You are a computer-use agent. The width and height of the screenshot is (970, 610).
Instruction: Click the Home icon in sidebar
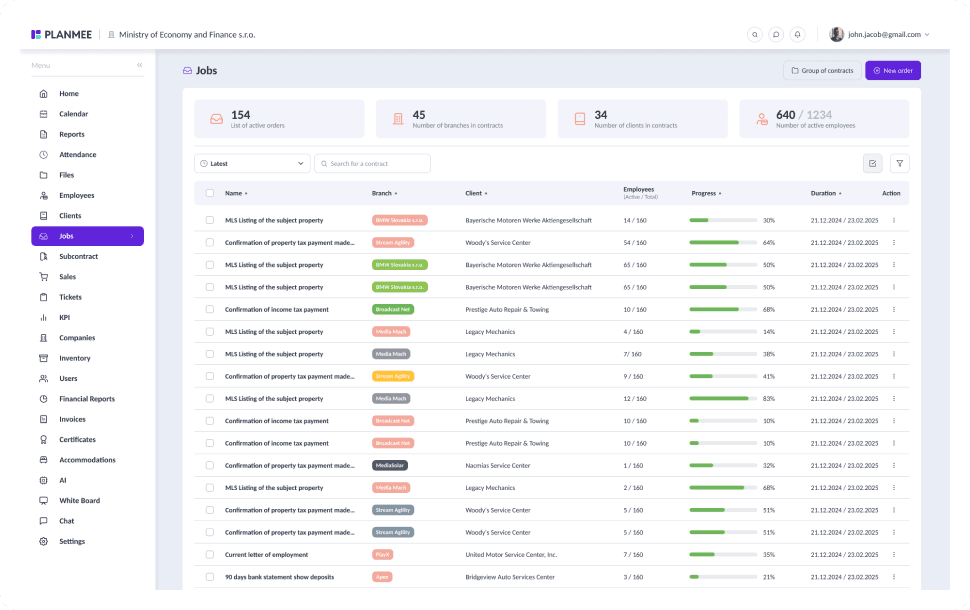coord(43,93)
